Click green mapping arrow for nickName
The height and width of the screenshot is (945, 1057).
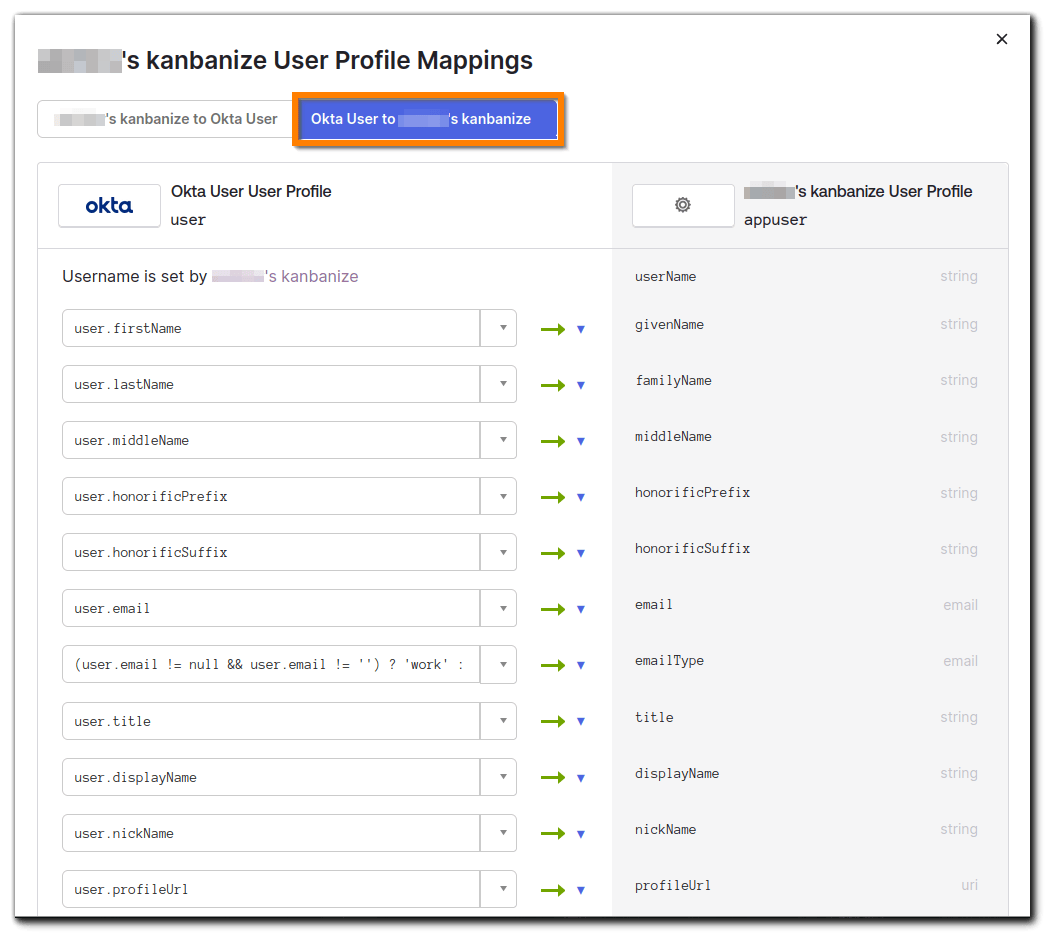553,833
